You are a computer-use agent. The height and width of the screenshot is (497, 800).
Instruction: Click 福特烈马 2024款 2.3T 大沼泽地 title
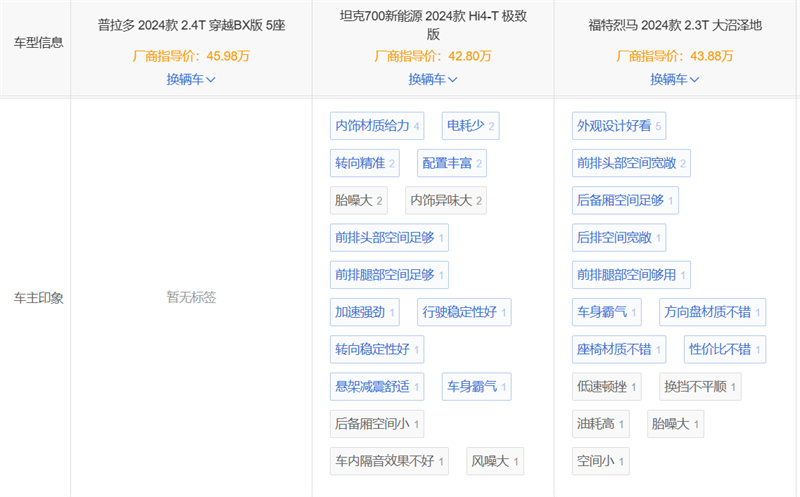coord(675,25)
